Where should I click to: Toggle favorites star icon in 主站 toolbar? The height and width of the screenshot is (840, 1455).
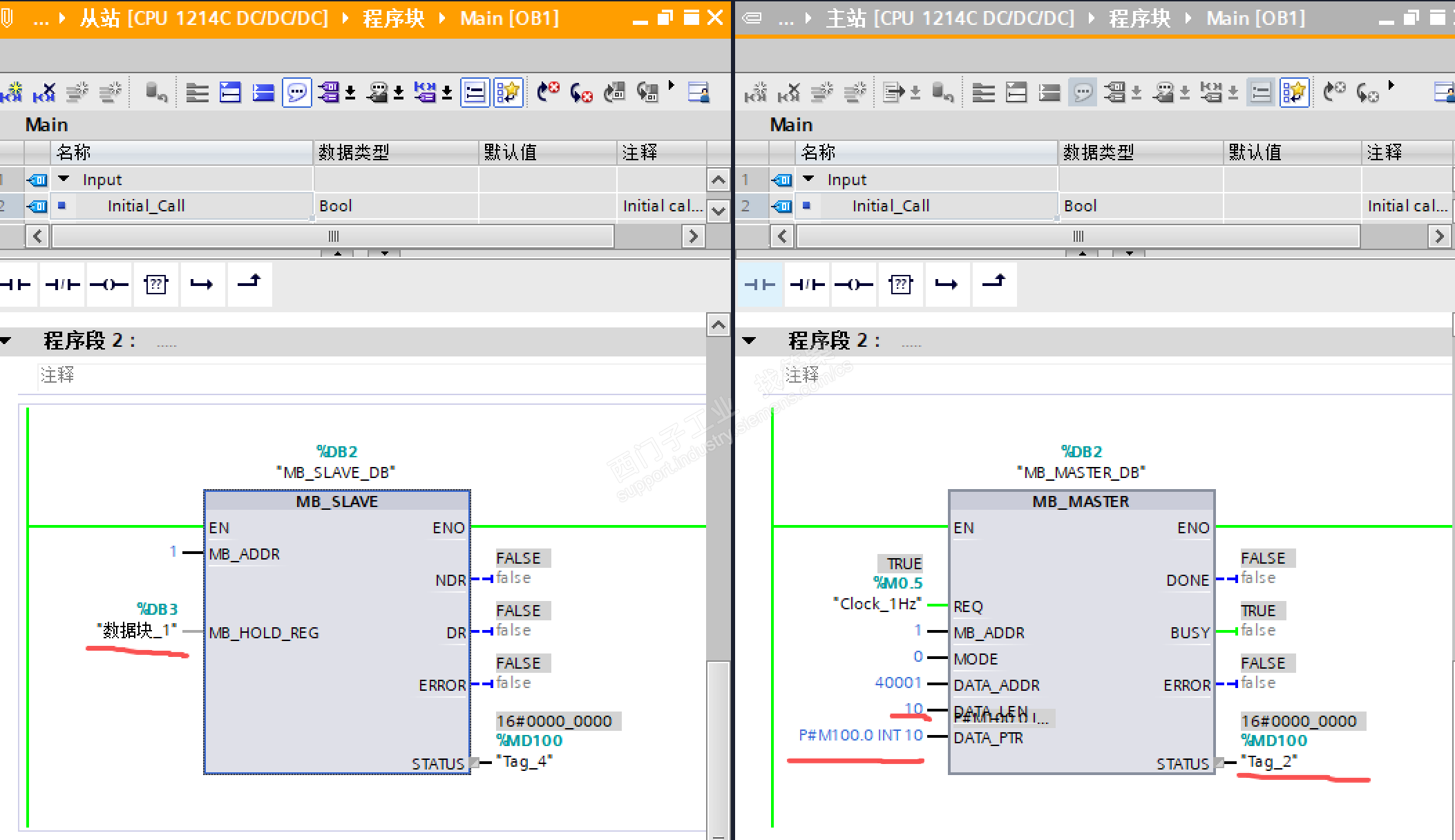(1294, 92)
